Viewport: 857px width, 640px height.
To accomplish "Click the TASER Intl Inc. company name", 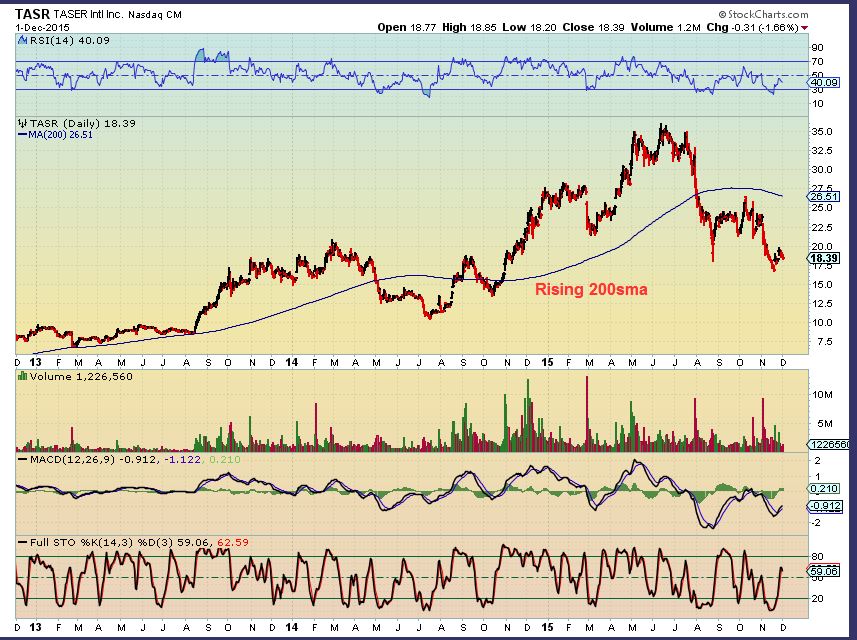I will pyautogui.click(x=88, y=15).
